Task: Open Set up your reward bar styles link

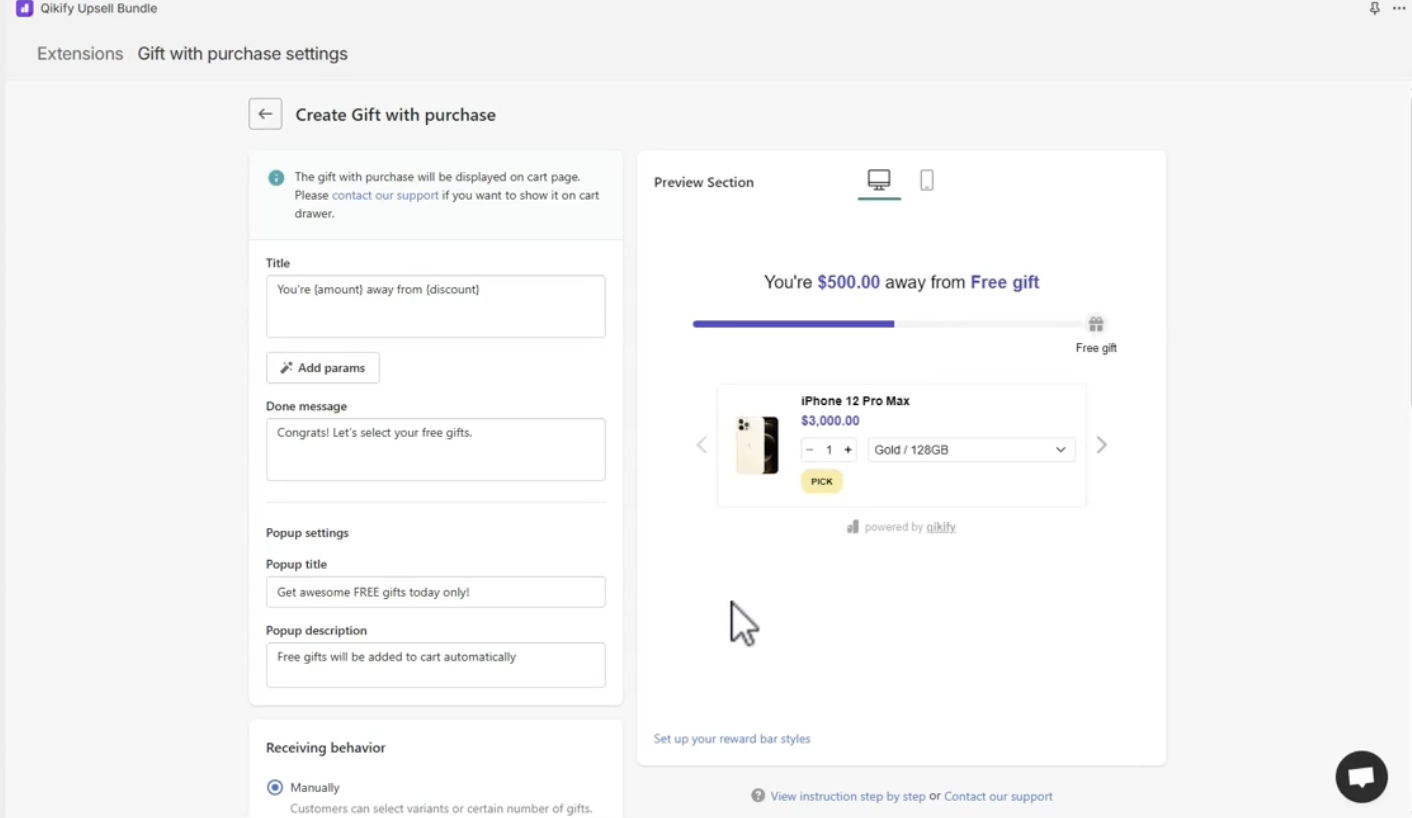Action: 732,739
